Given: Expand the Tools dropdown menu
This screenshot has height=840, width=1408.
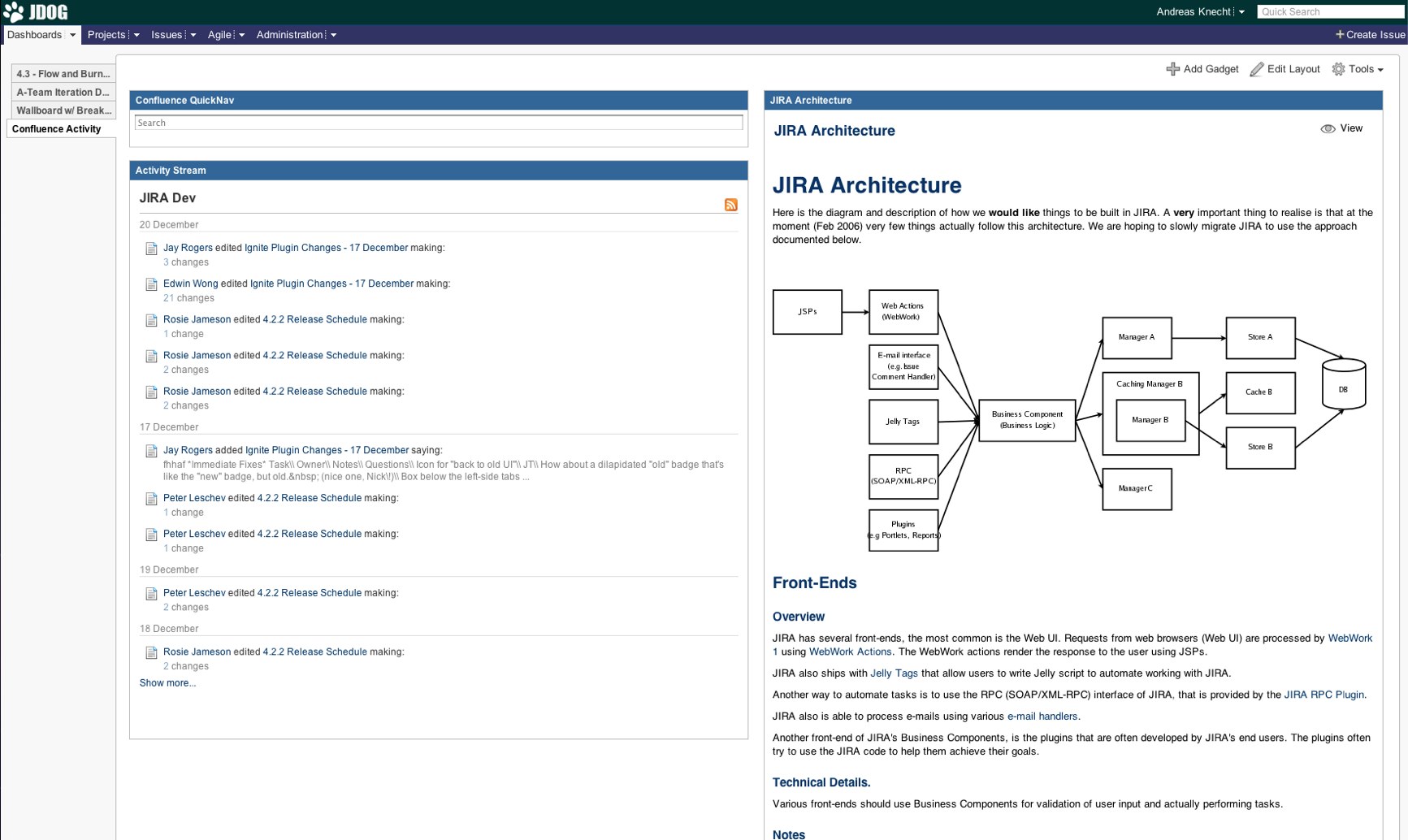Looking at the screenshot, I should tap(1380, 70).
